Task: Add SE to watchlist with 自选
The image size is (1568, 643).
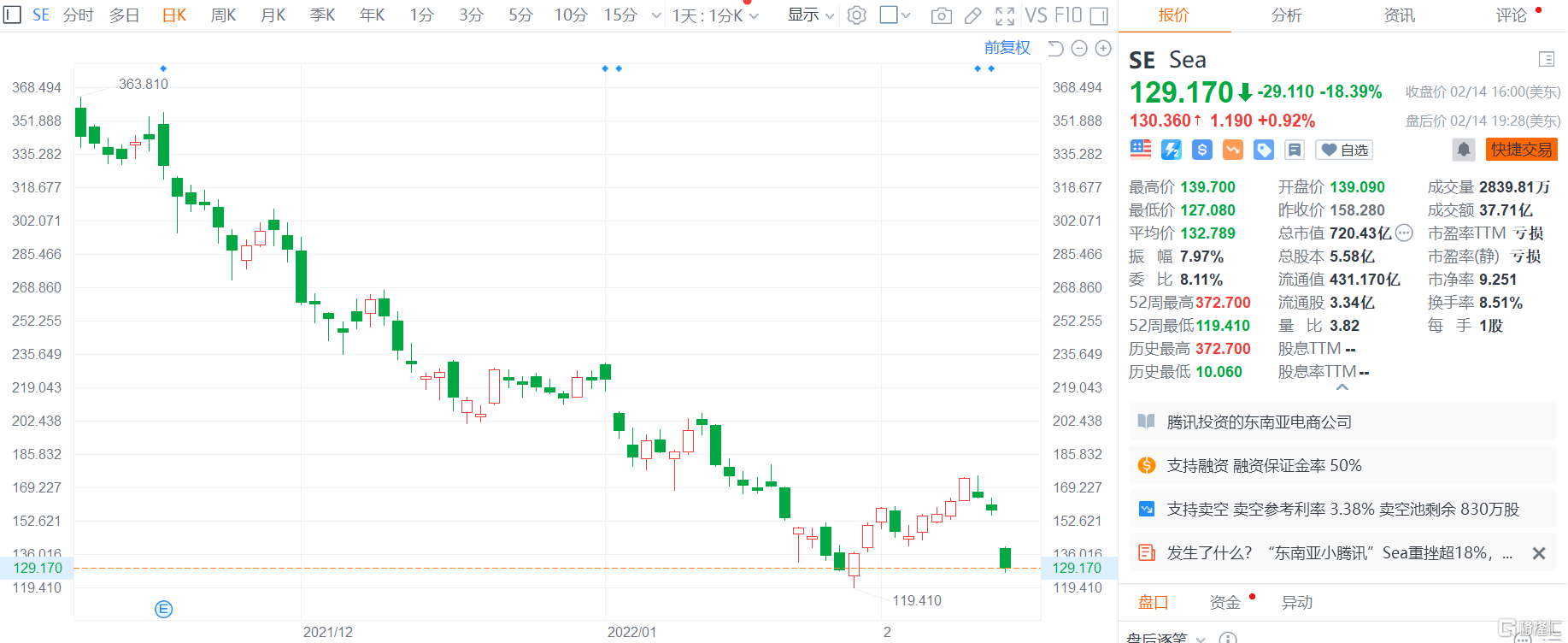Action: click(x=1344, y=150)
